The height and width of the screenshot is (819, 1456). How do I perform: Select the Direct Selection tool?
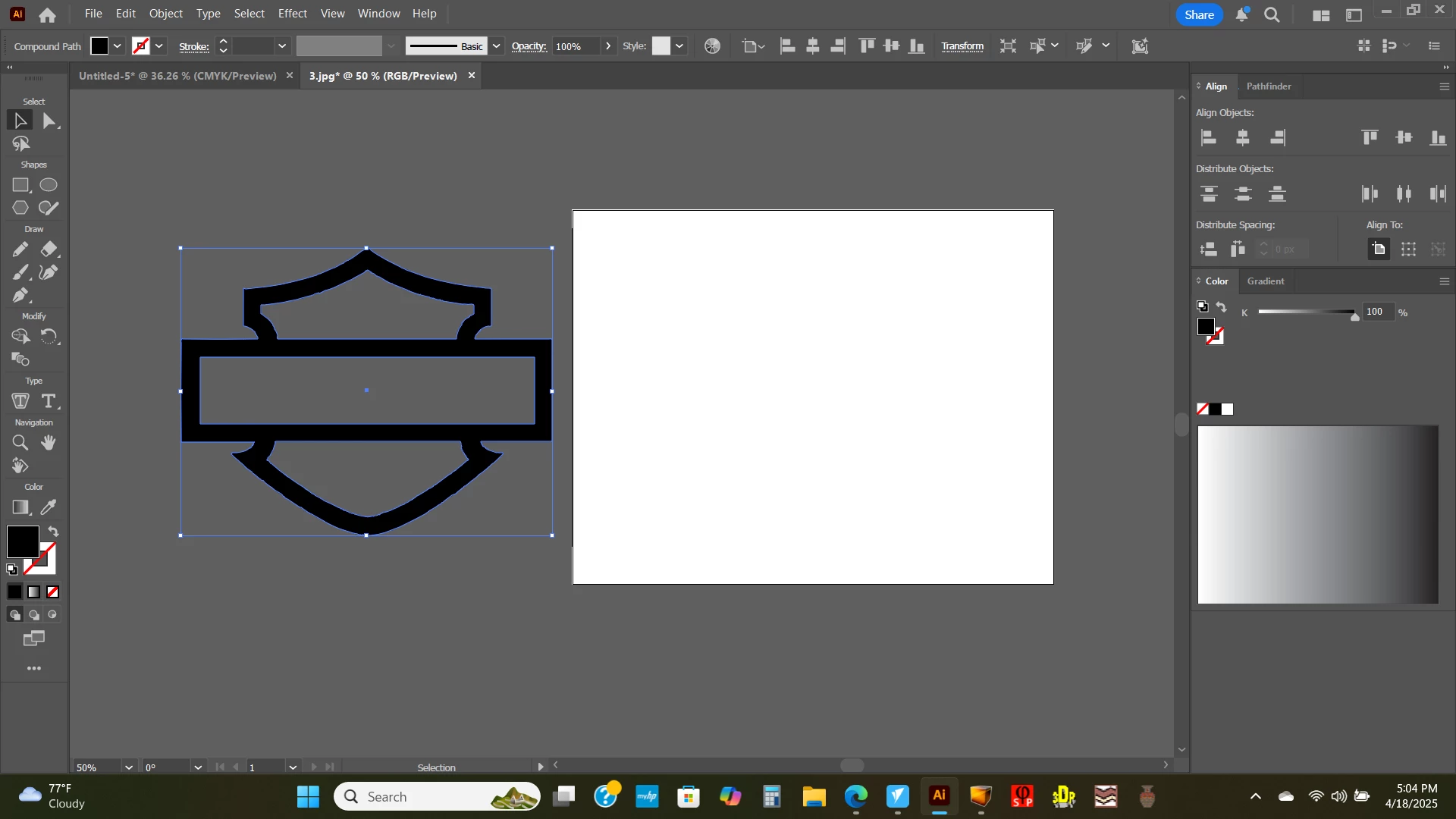49,121
